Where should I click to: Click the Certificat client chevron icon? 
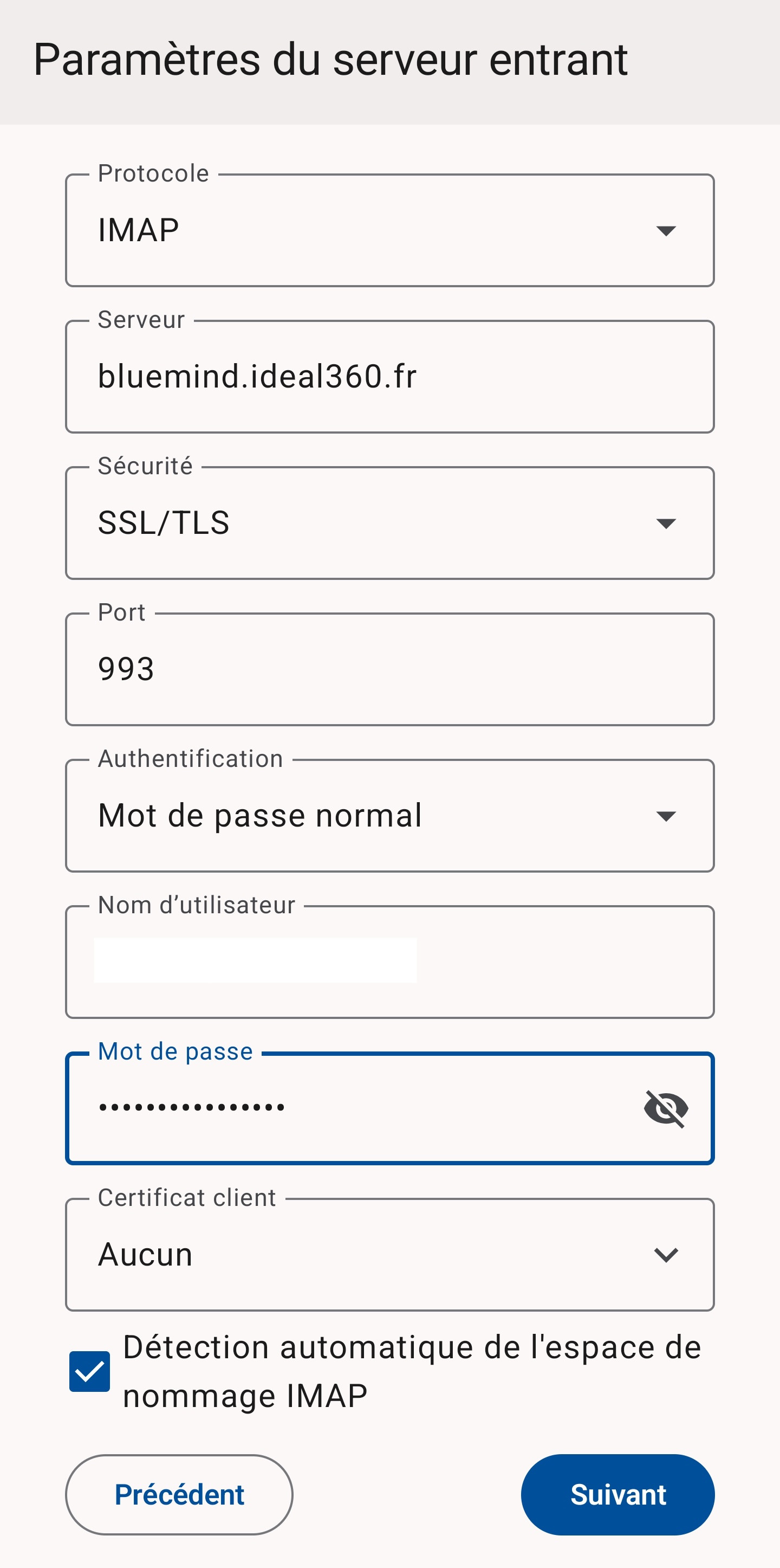click(x=666, y=1255)
